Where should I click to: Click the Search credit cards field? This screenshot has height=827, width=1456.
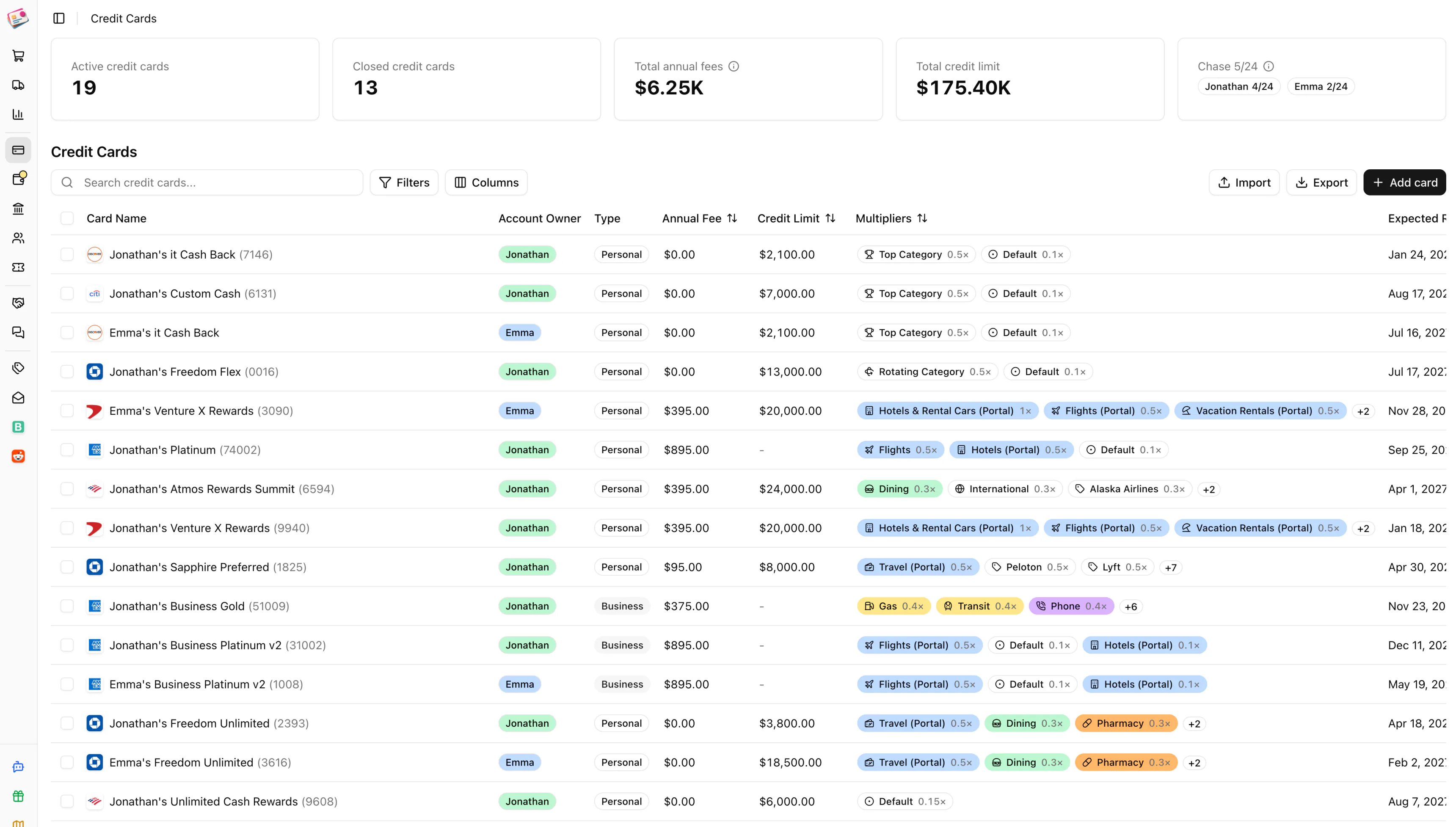click(207, 182)
